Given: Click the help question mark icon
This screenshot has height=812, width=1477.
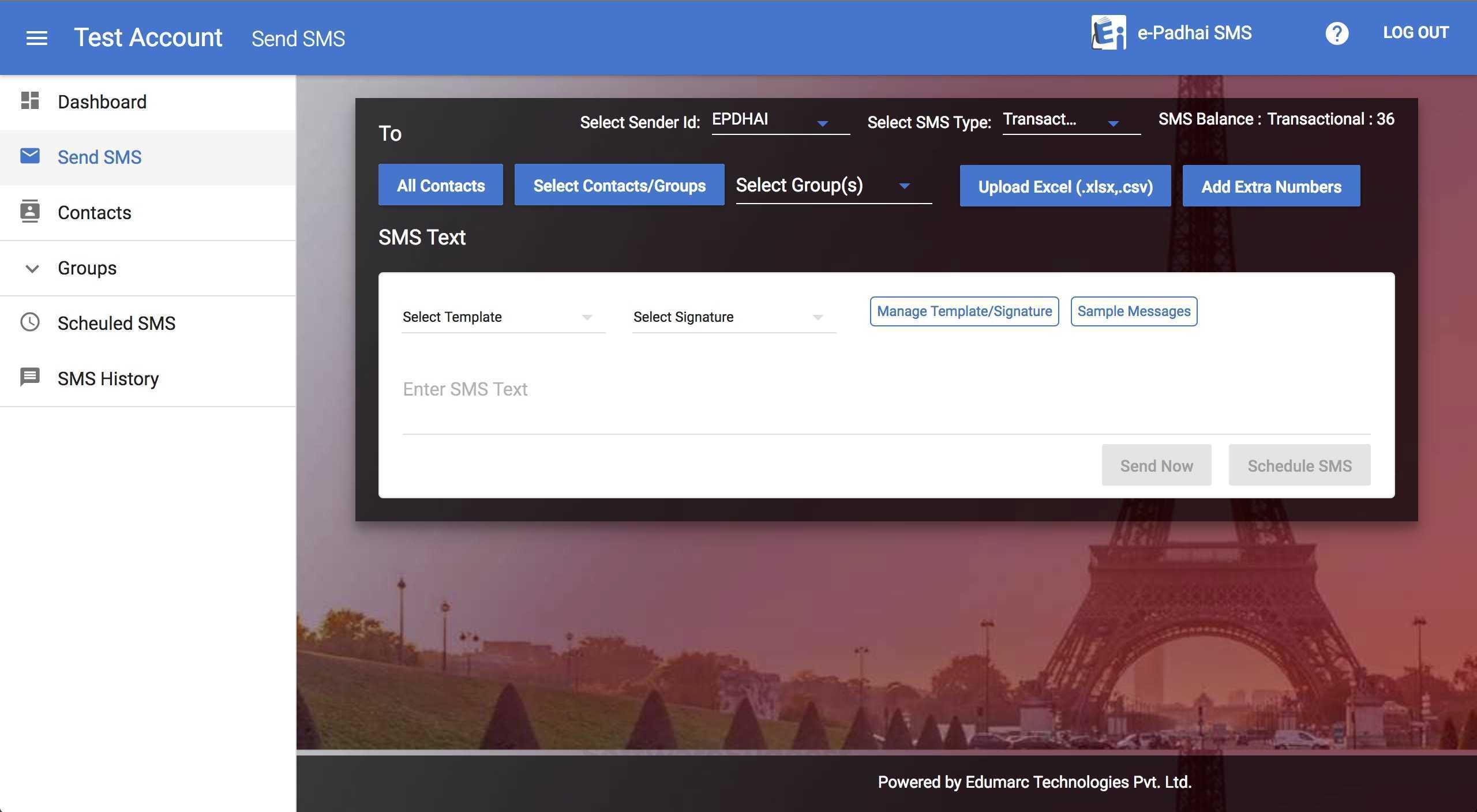Looking at the screenshot, I should (1336, 33).
